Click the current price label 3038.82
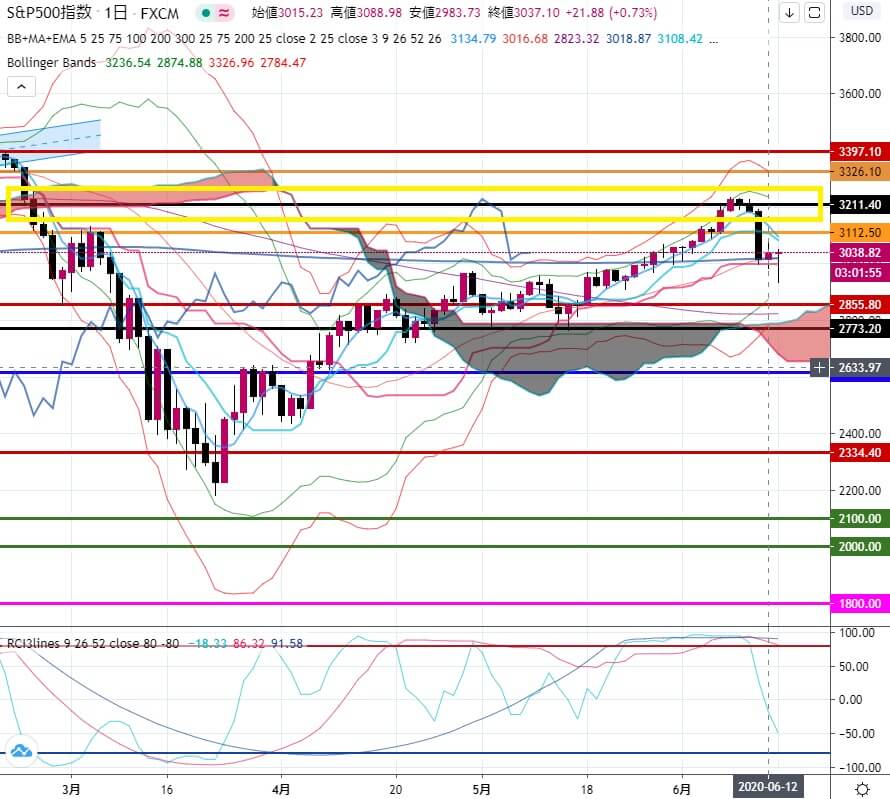This screenshot has width=890, height=799. pos(860,253)
